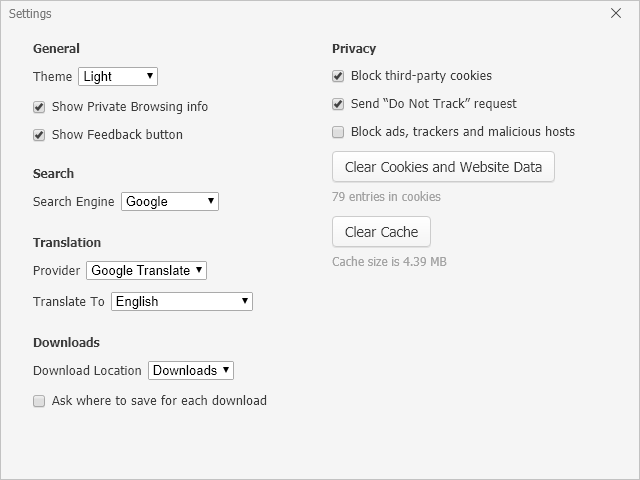
Task: Click the arrow on the Light theme selector
Action: [x=150, y=76]
